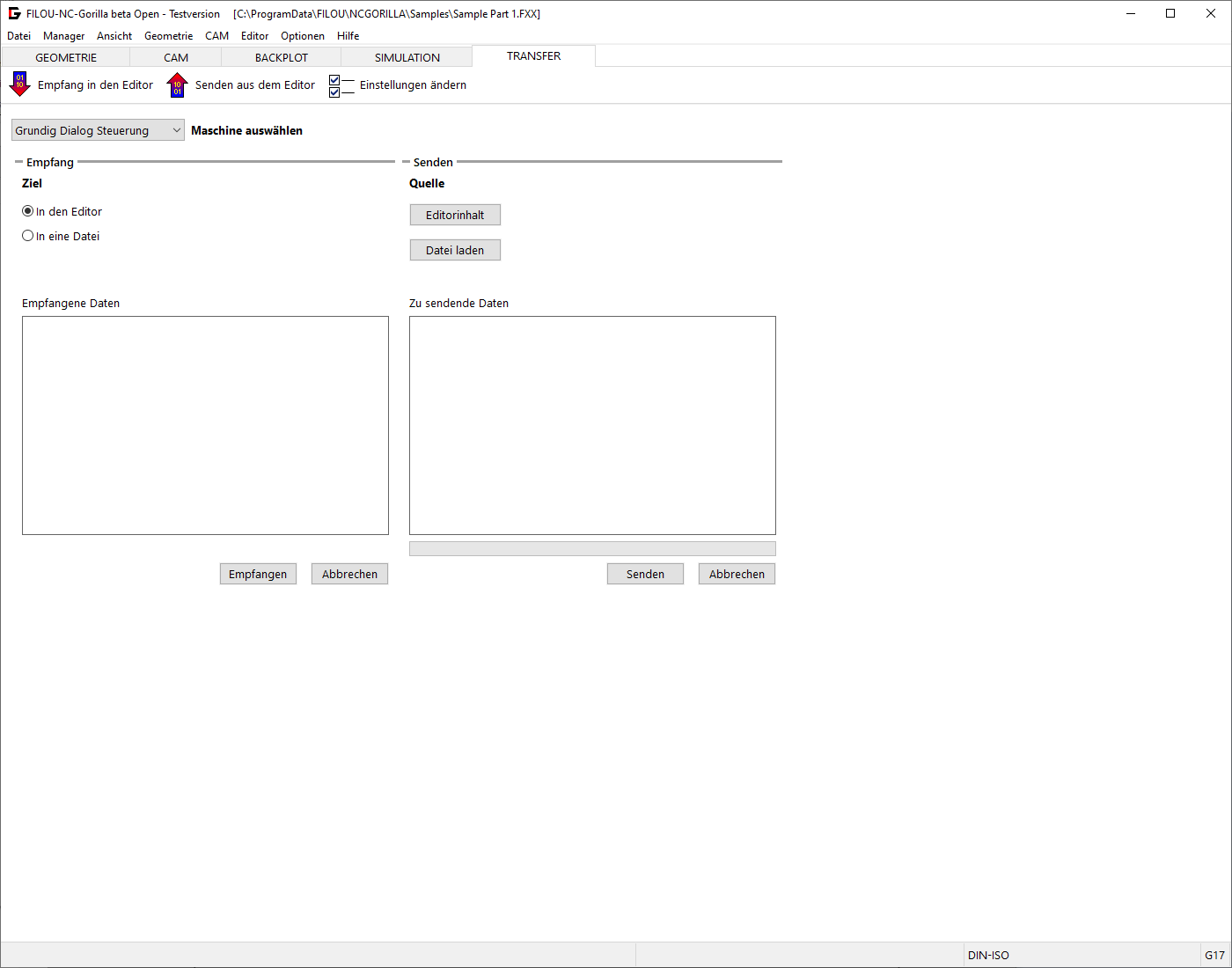Screen dimensions: 1232x968
Task: Click inside the Zu sendende Daten text box
Action: (592, 425)
